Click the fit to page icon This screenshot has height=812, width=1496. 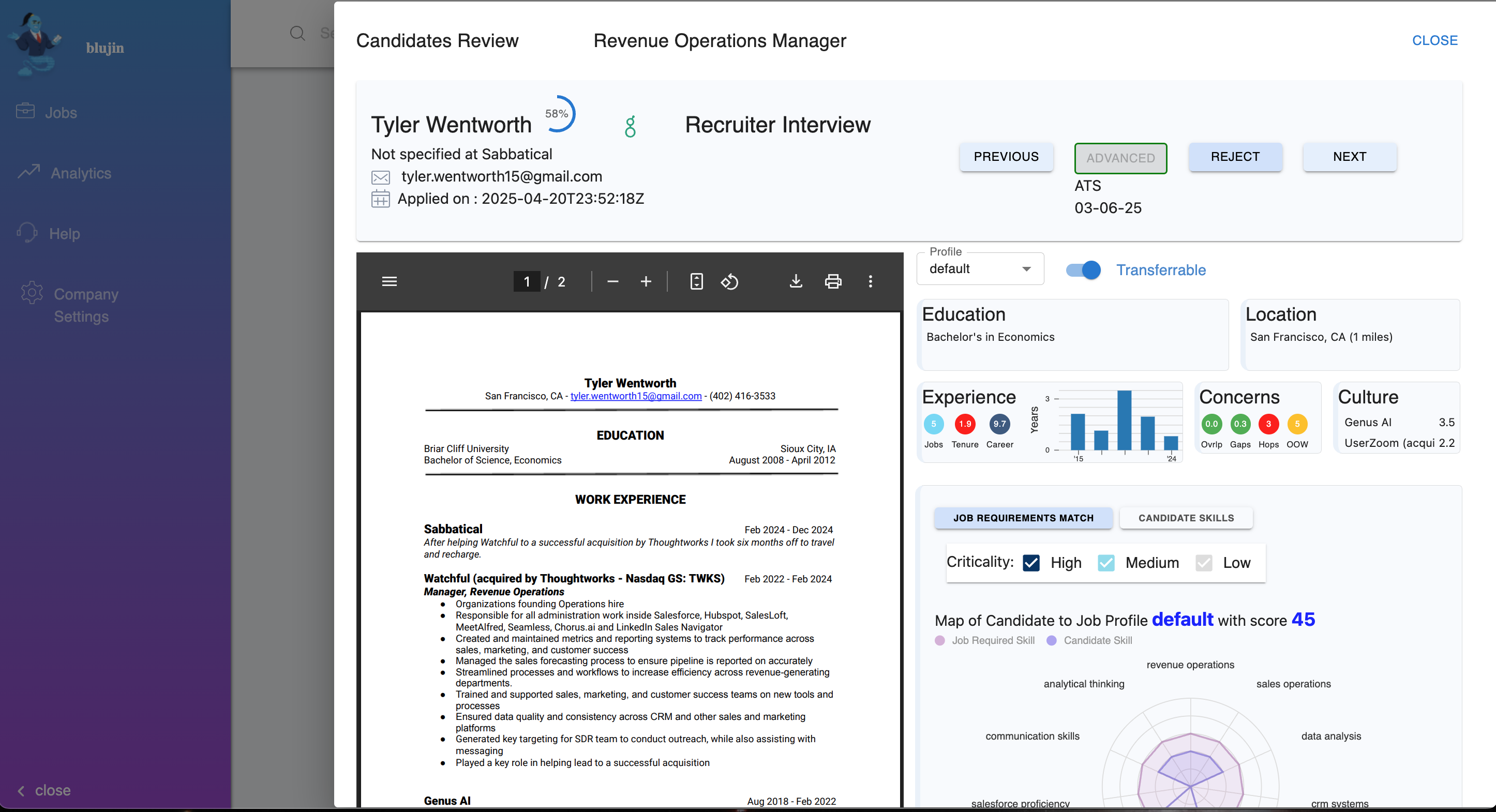[x=696, y=282]
